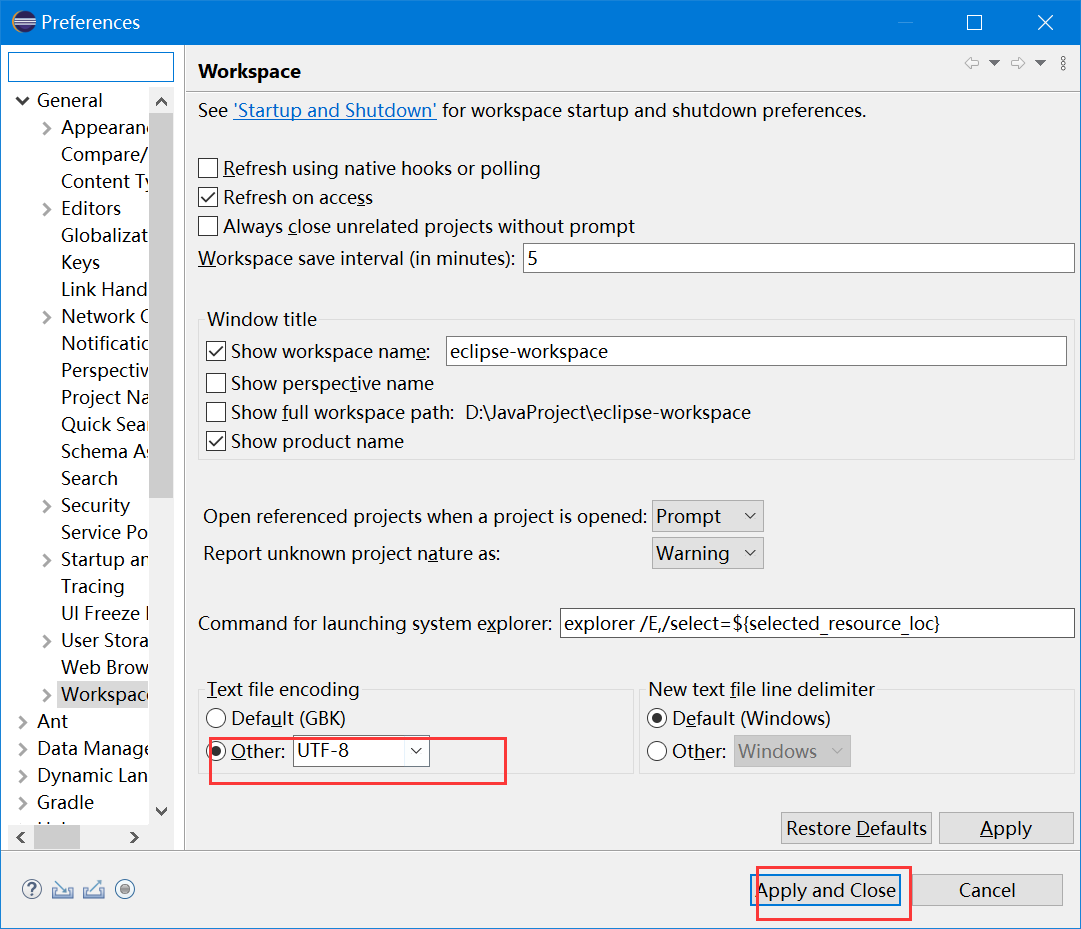Click the Eclipse logo in title bar

[x=23, y=22]
